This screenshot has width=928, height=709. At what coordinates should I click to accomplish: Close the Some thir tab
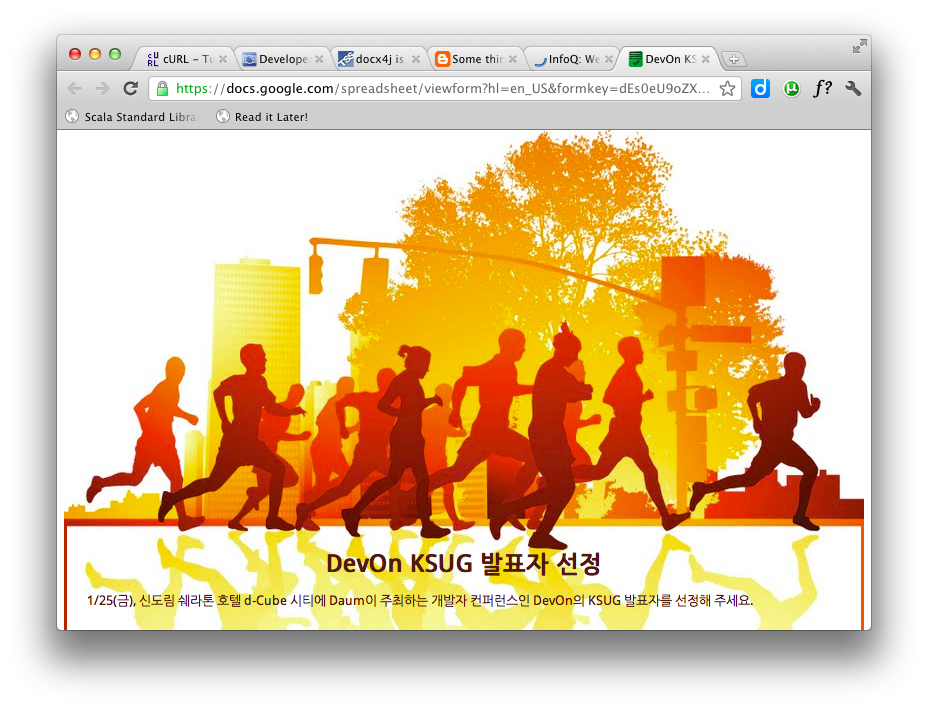point(513,59)
